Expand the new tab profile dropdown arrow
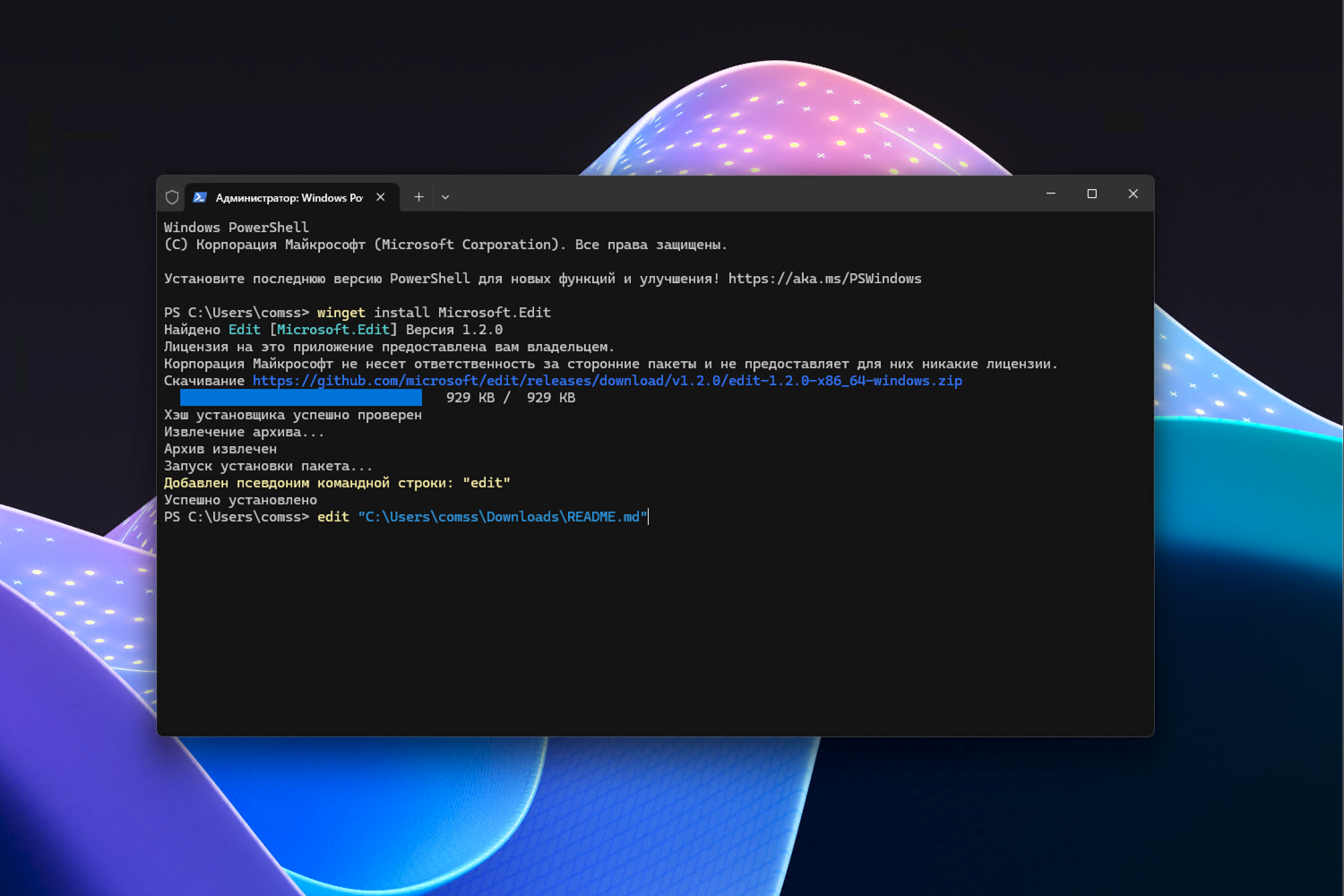Viewport: 1344px width, 896px height. [x=445, y=197]
